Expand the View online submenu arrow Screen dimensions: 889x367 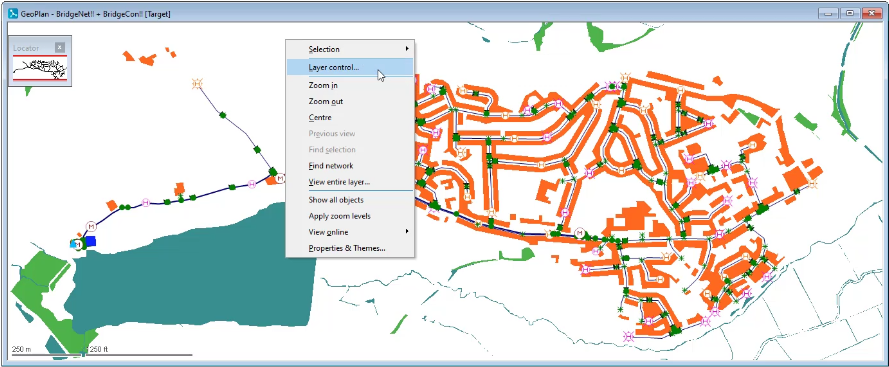click(407, 231)
